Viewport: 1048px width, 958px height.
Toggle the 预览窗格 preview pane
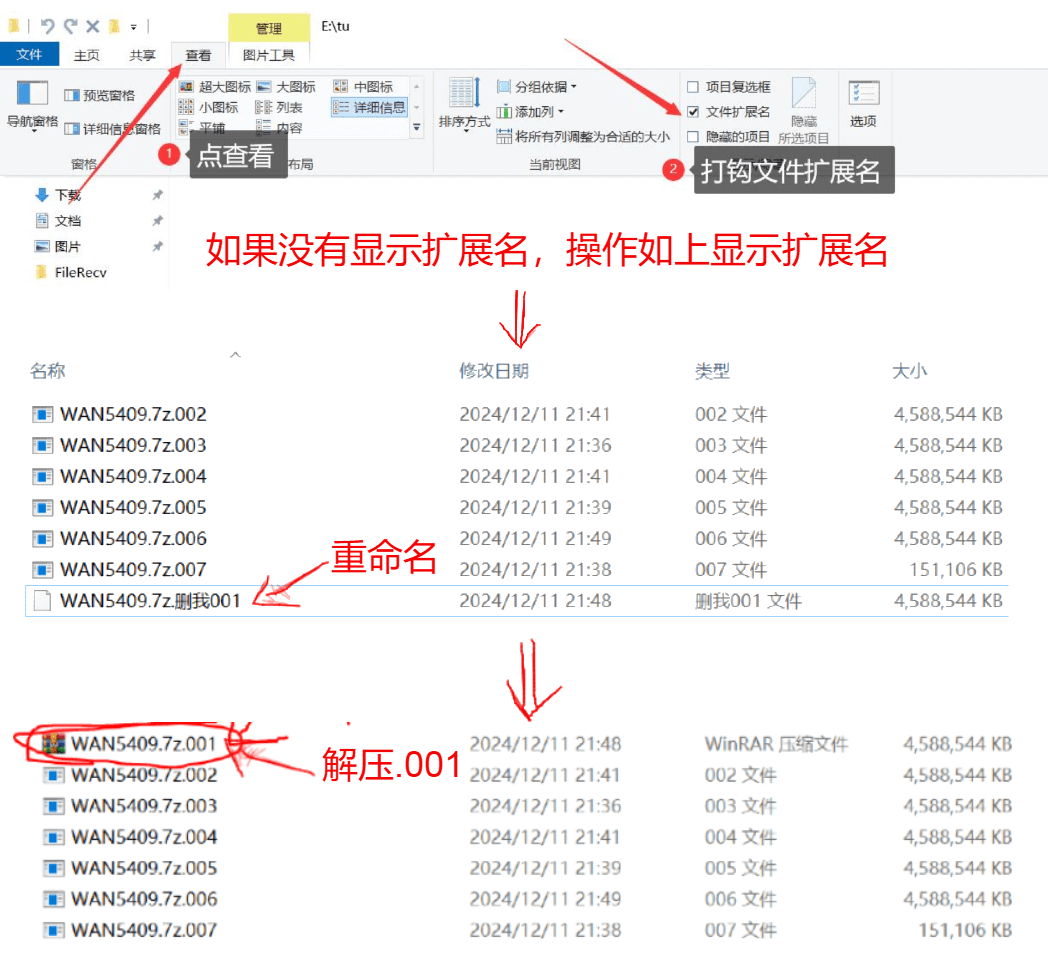(x=99, y=95)
